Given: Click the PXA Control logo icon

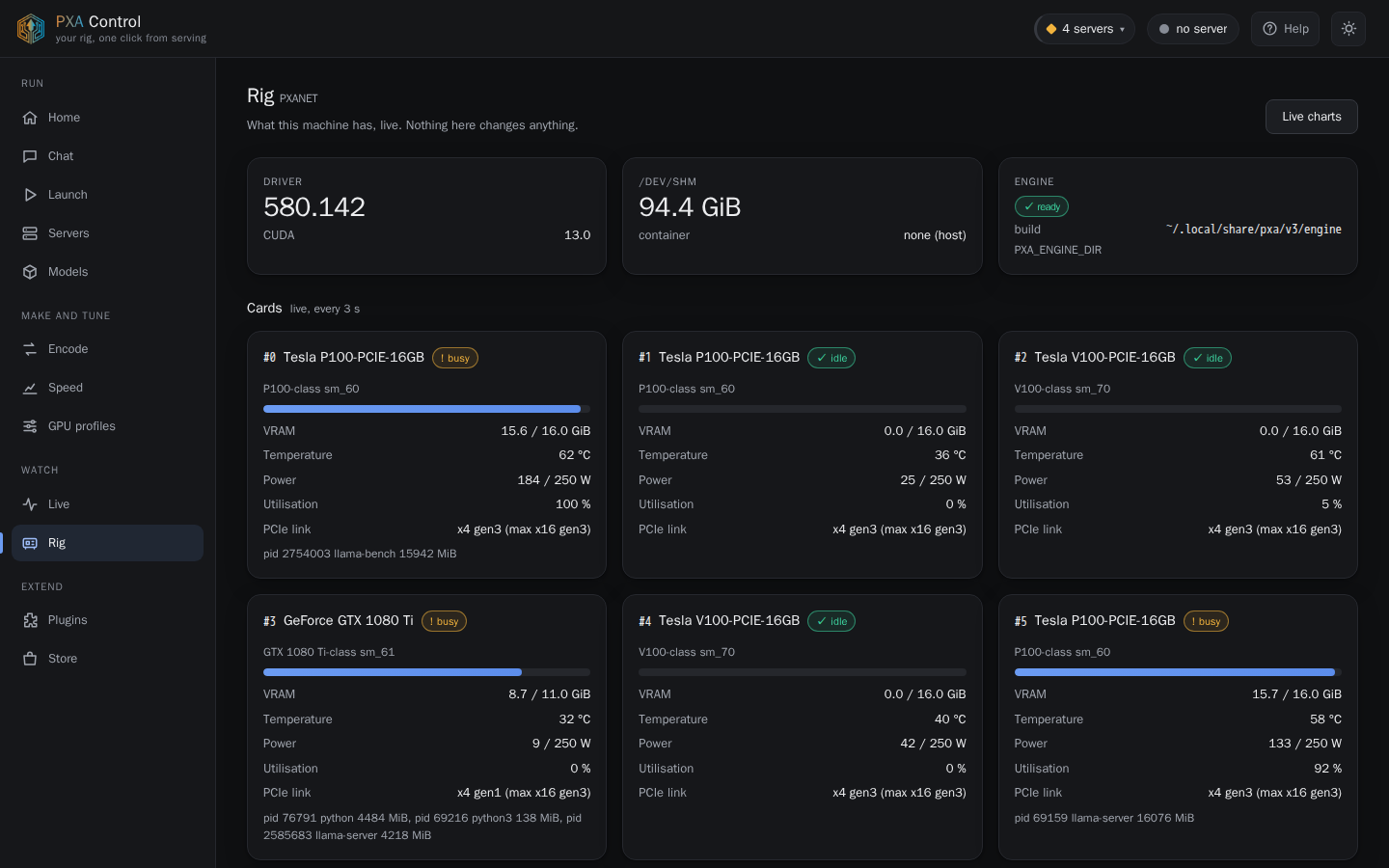Looking at the screenshot, I should 31,29.
